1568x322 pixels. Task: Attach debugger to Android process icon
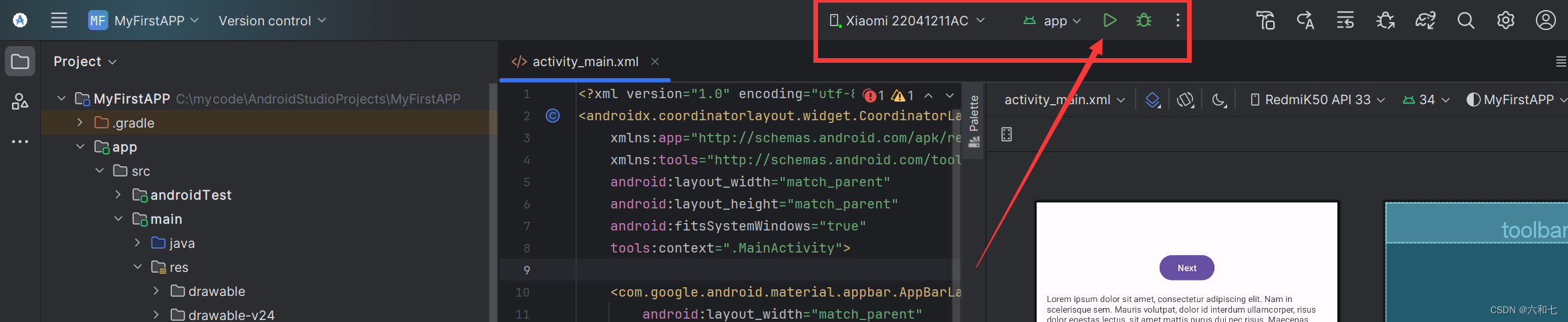pyautogui.click(x=1386, y=21)
